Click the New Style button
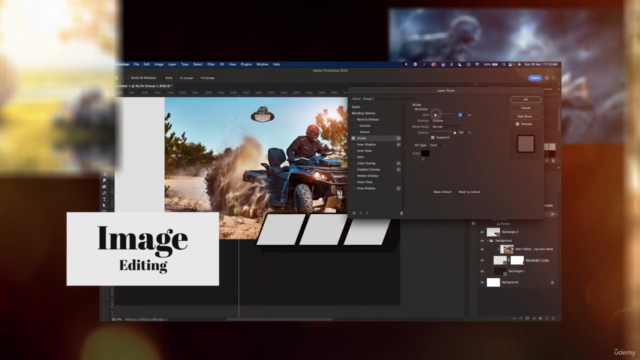Screen dimensions: 640x360 (526, 116)
